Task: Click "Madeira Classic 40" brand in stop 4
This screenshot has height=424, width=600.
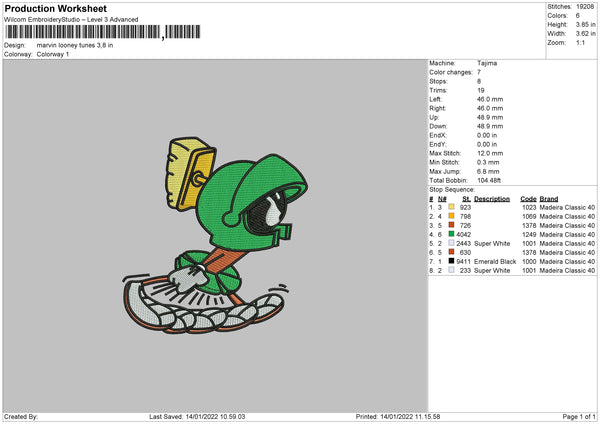Action: (567, 235)
